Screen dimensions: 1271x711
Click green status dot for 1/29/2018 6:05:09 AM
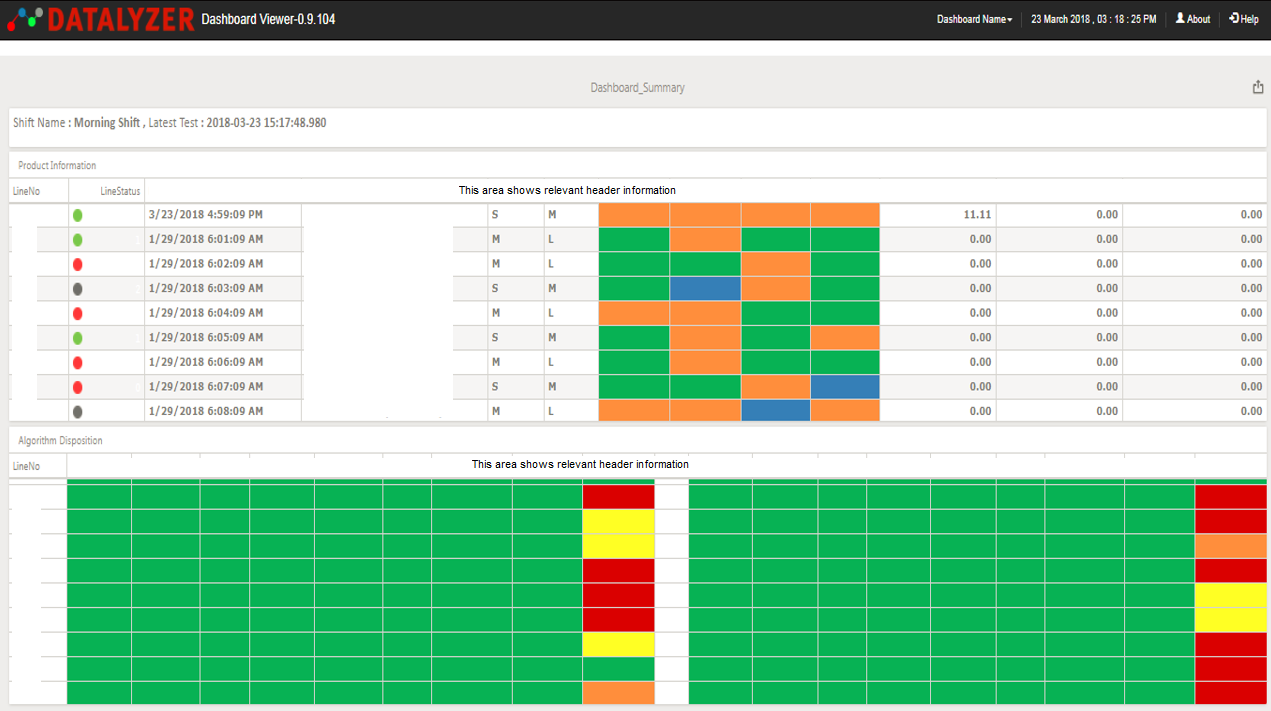click(x=78, y=338)
